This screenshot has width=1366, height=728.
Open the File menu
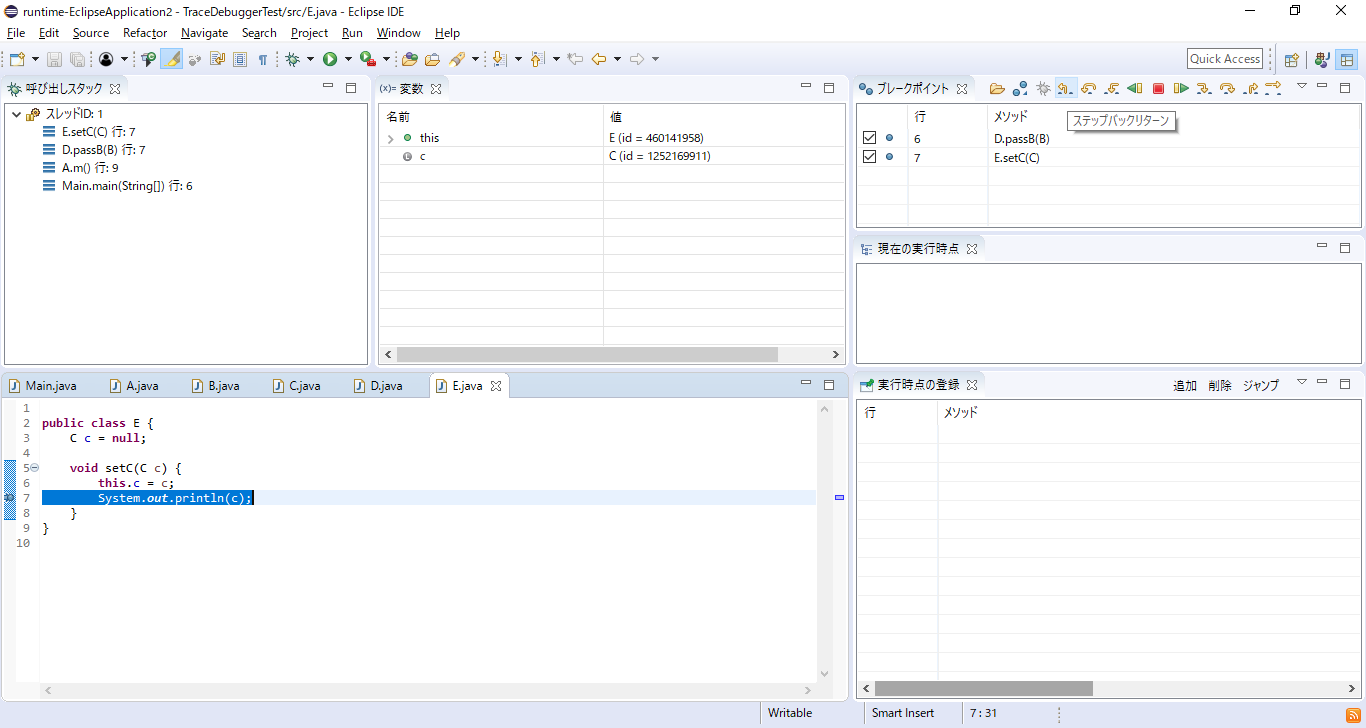[16, 33]
